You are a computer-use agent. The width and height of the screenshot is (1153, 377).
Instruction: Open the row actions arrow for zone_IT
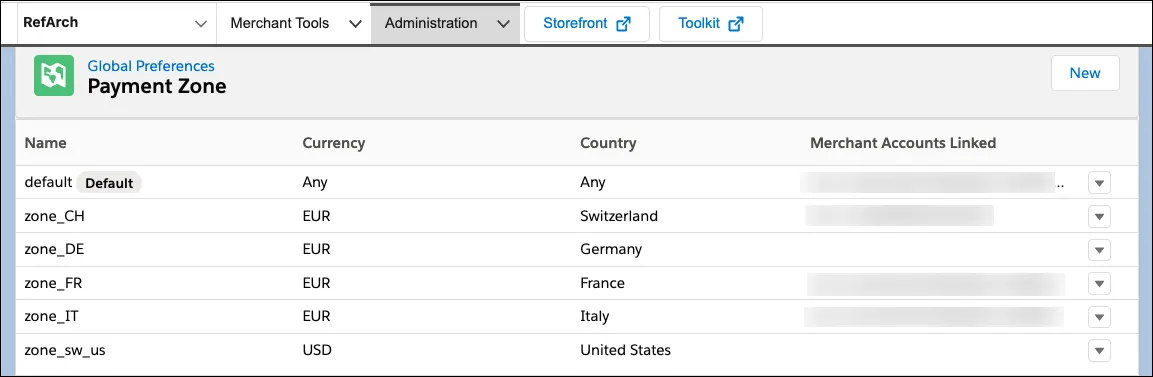click(x=1099, y=317)
